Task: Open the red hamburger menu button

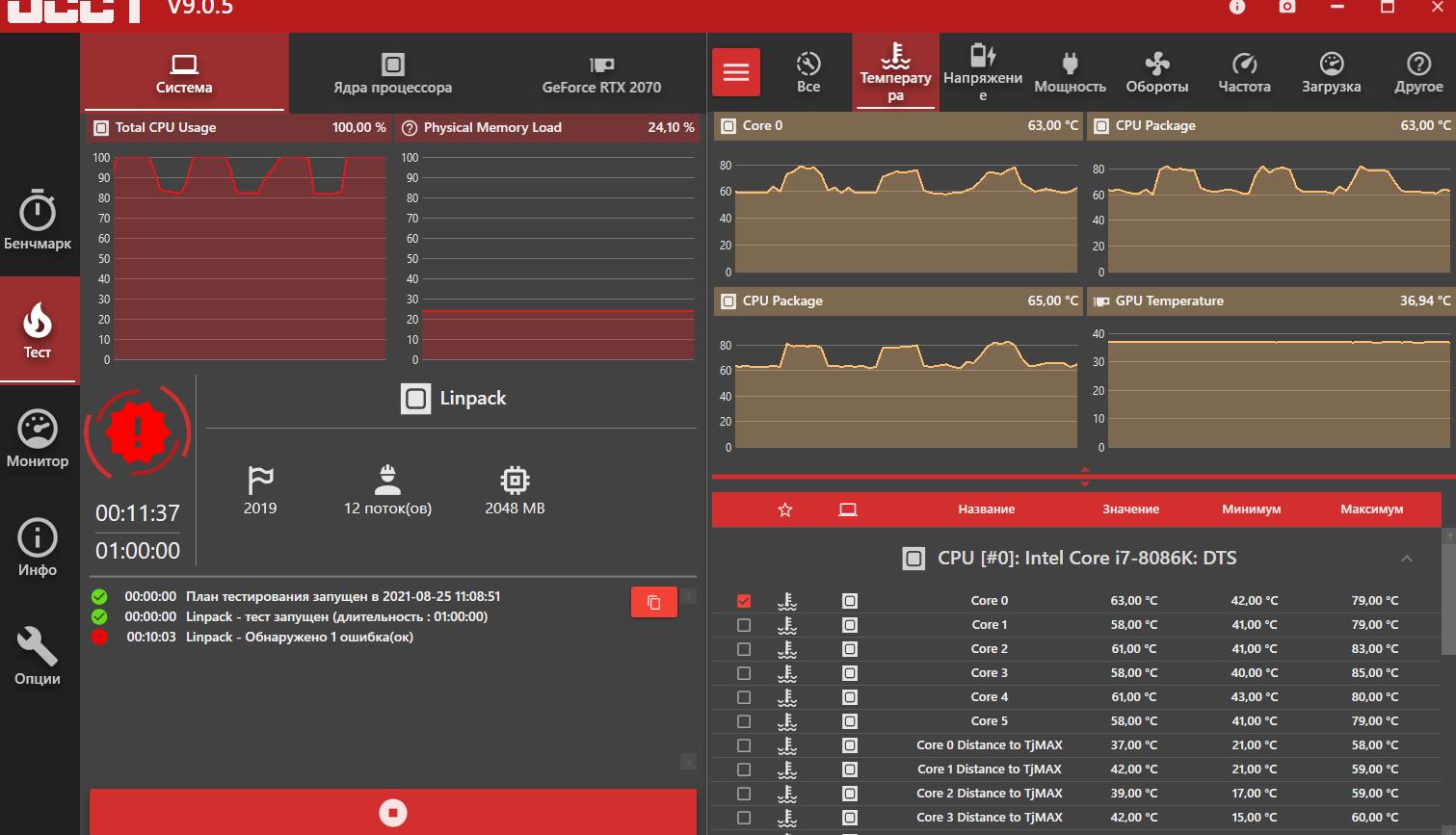Action: [736, 72]
